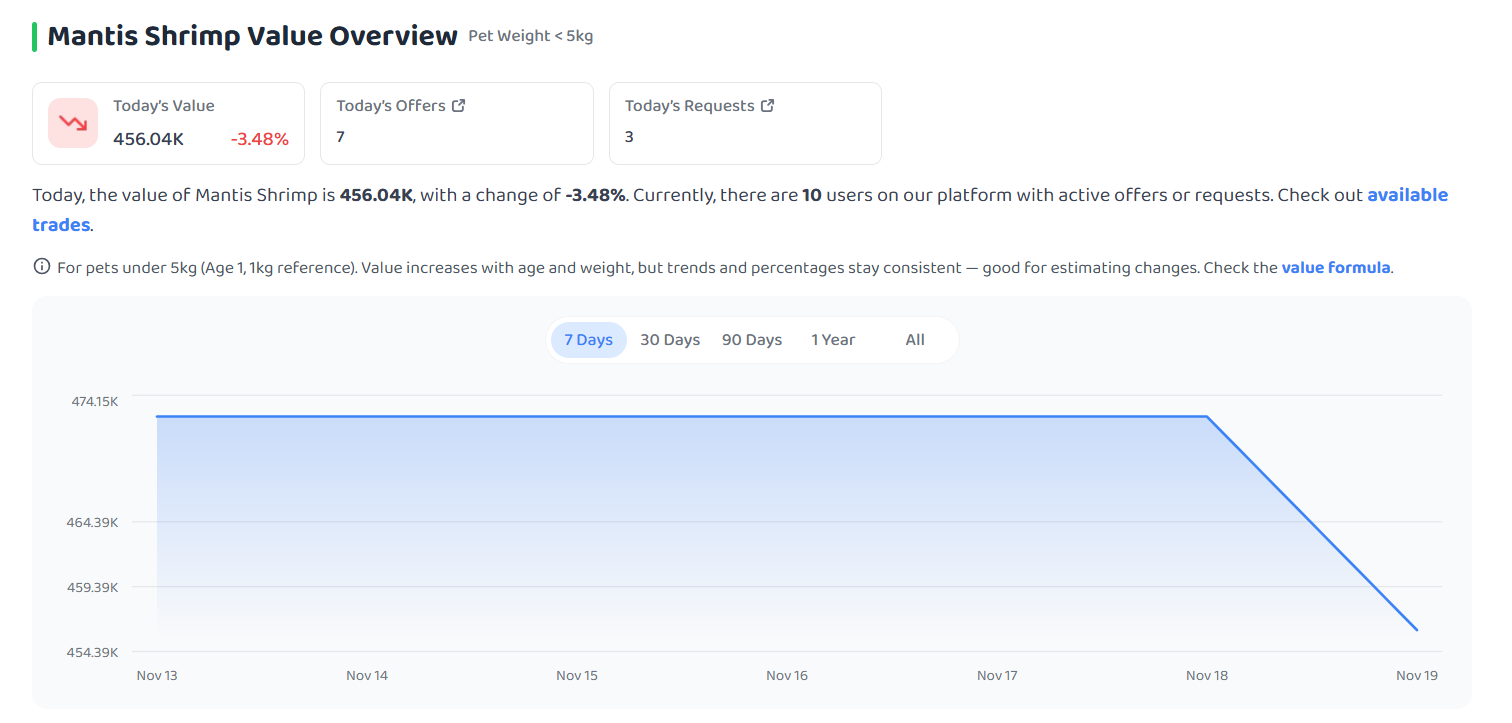Click the -3.48% change value
This screenshot has width=1512, height=723.
(260, 139)
